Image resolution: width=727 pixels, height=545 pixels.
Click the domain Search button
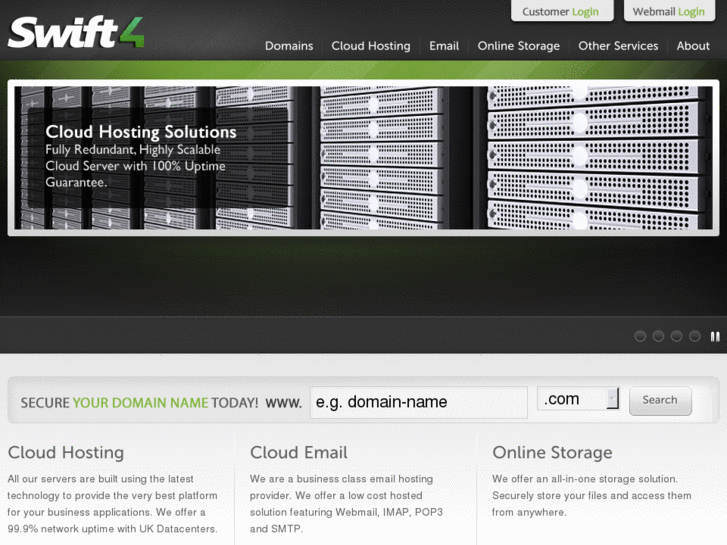coord(660,400)
